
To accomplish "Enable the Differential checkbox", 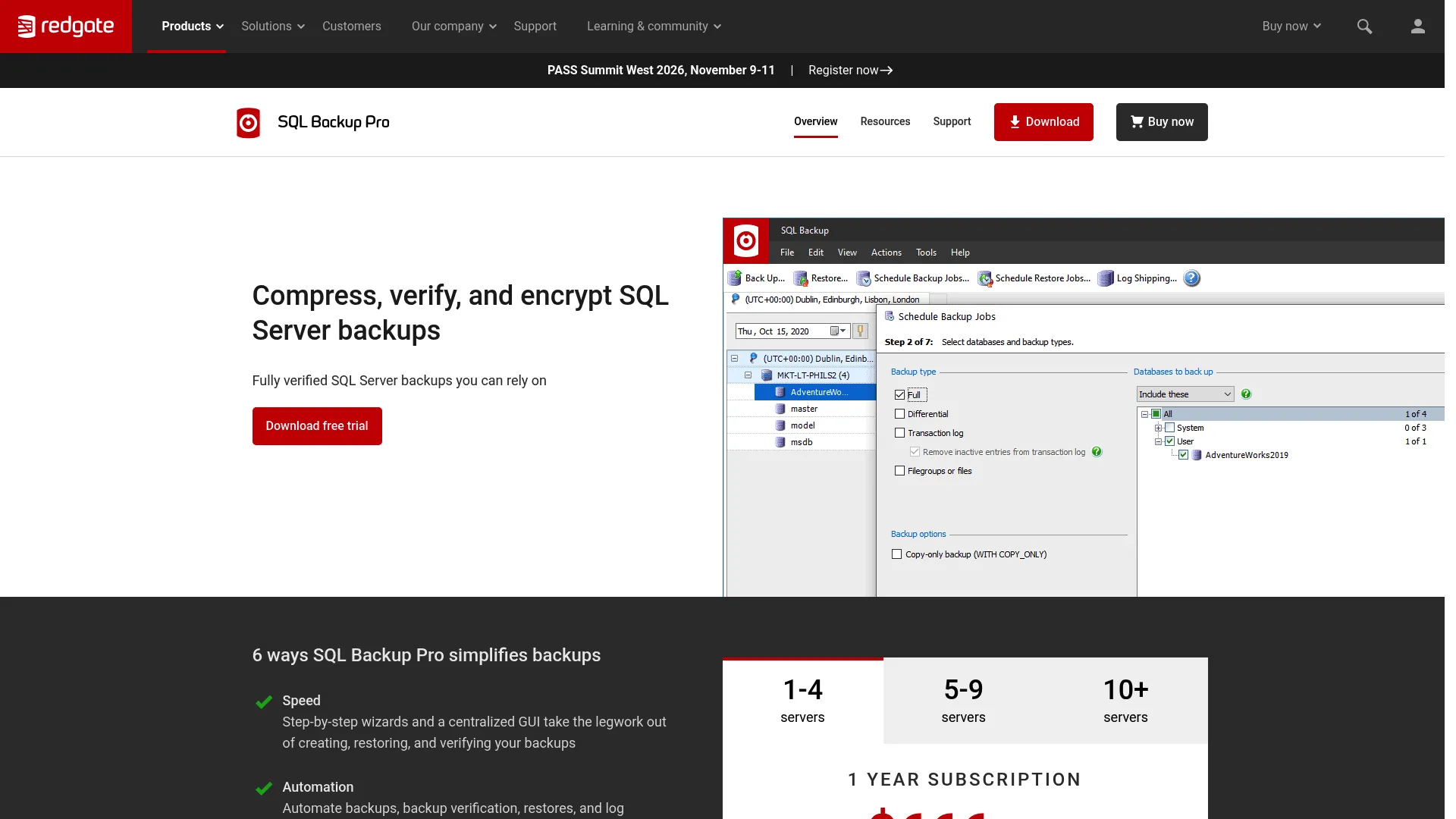I will click(x=899, y=414).
